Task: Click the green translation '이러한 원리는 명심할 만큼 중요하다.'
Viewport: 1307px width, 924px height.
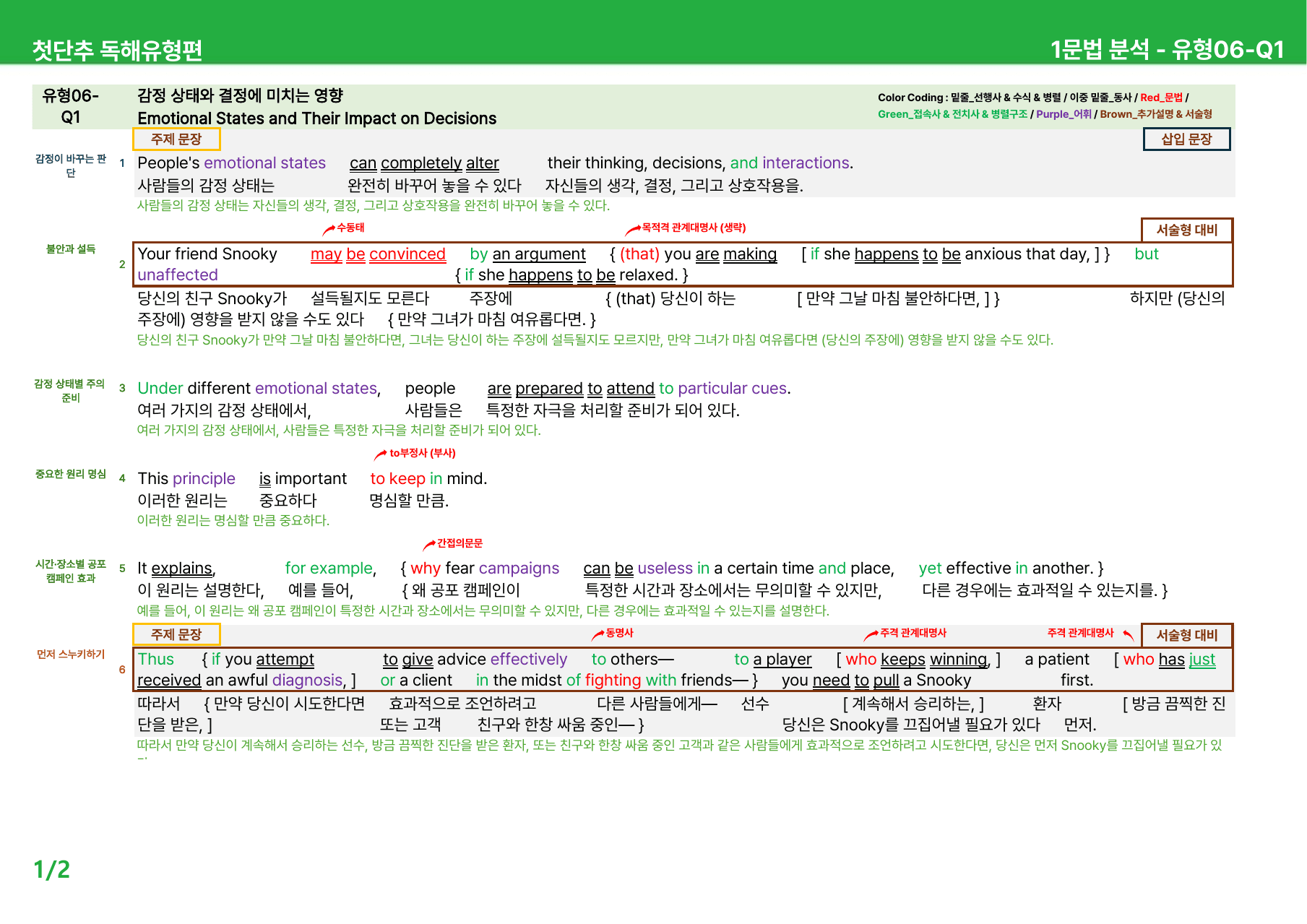Action: pos(233,521)
